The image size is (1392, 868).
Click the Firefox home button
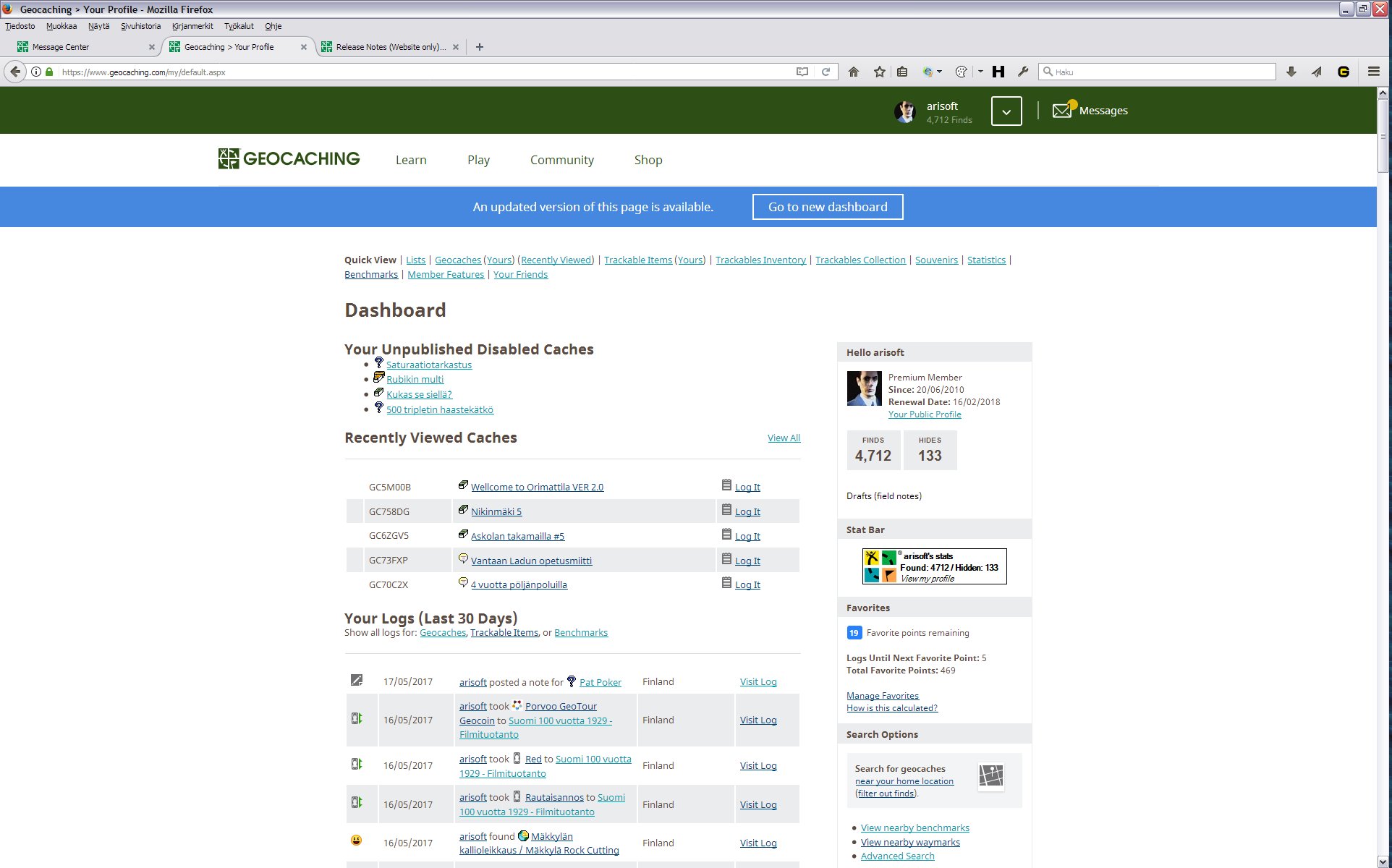click(854, 72)
